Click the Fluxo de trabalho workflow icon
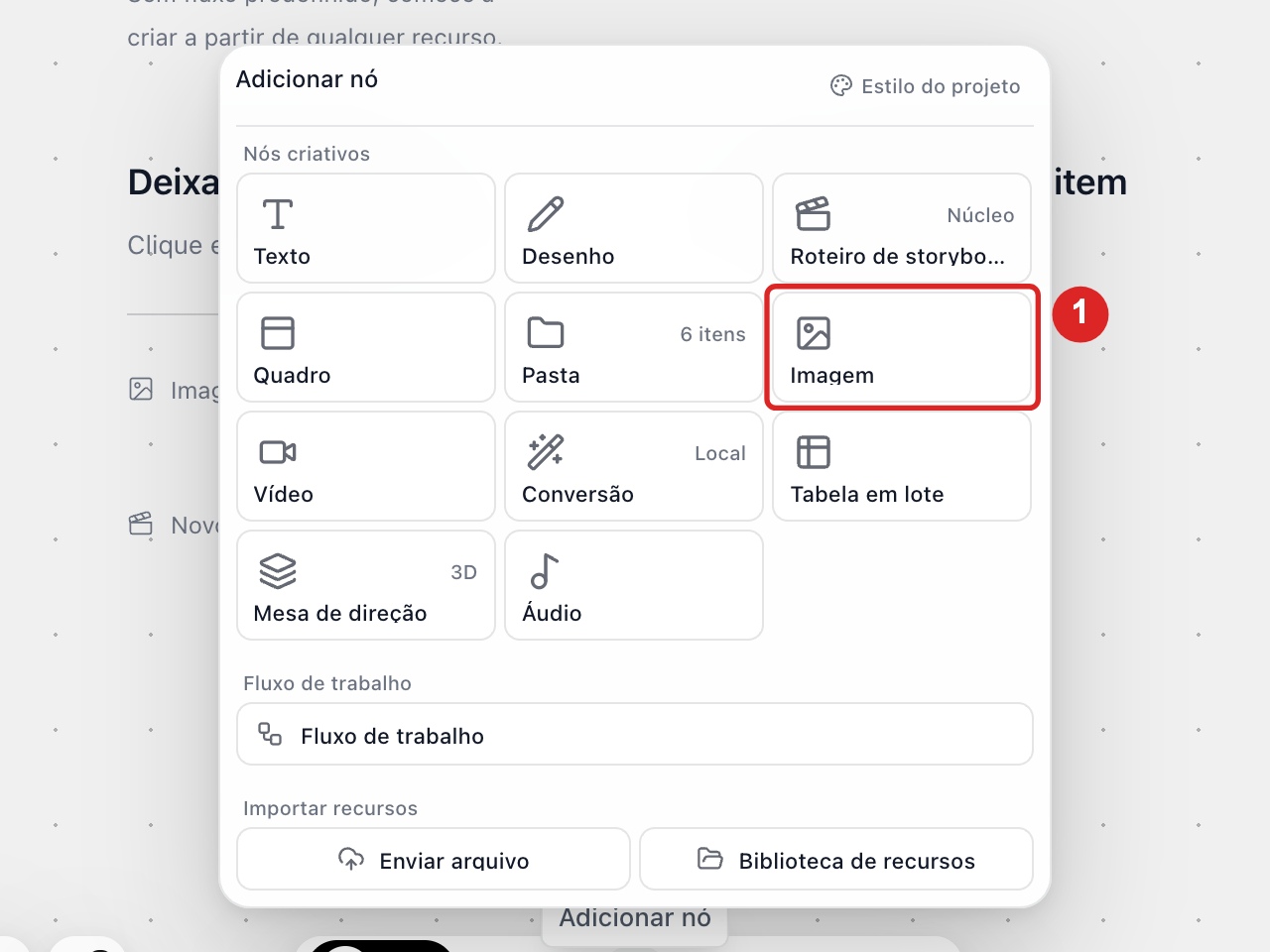Viewport: 1270px width, 952px height. tap(270, 734)
